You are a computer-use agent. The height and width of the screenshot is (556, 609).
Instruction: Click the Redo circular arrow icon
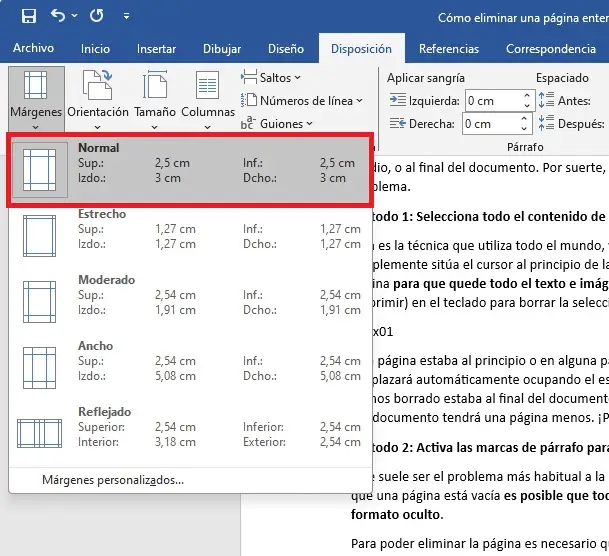click(x=97, y=16)
